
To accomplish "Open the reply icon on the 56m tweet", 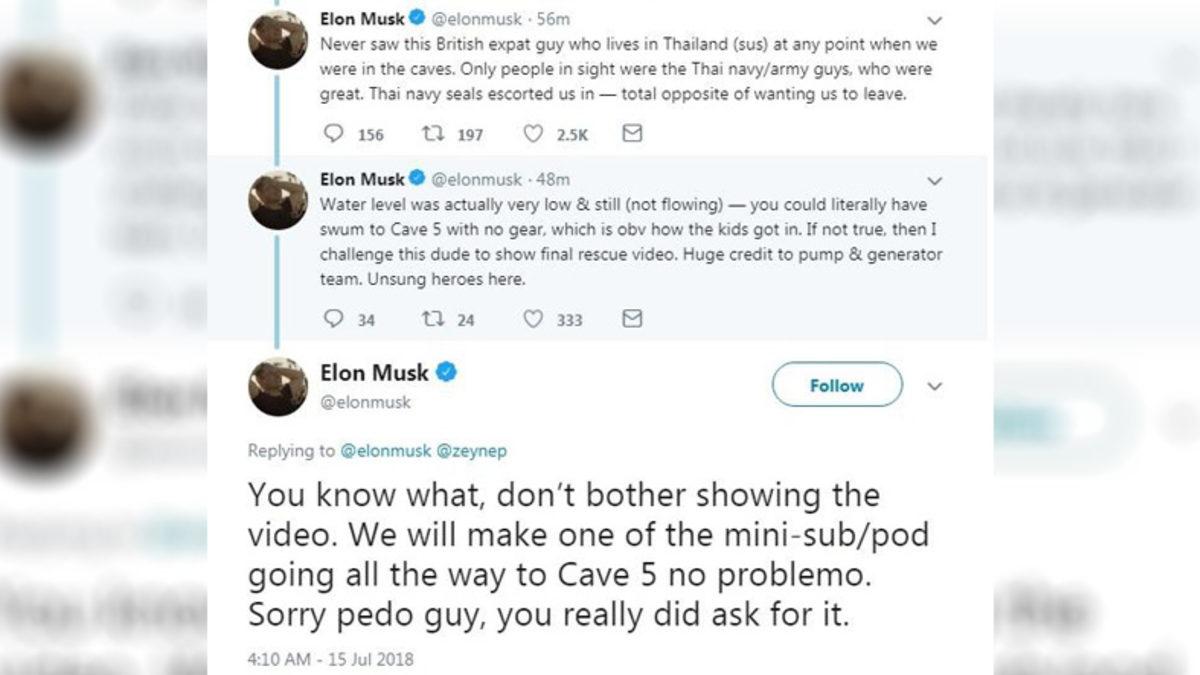I will pos(333,133).
